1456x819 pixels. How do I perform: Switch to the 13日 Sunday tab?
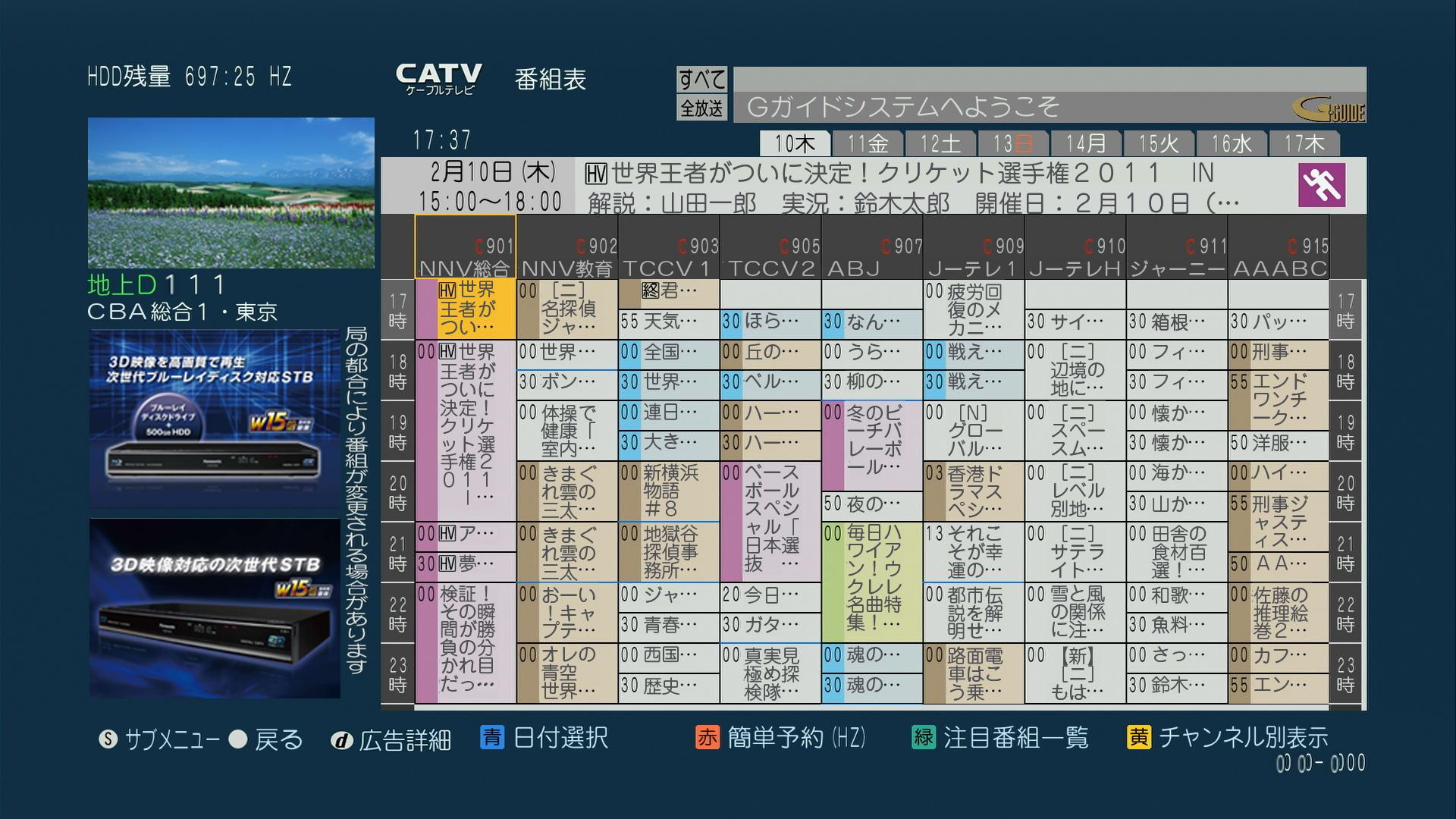point(1012,143)
